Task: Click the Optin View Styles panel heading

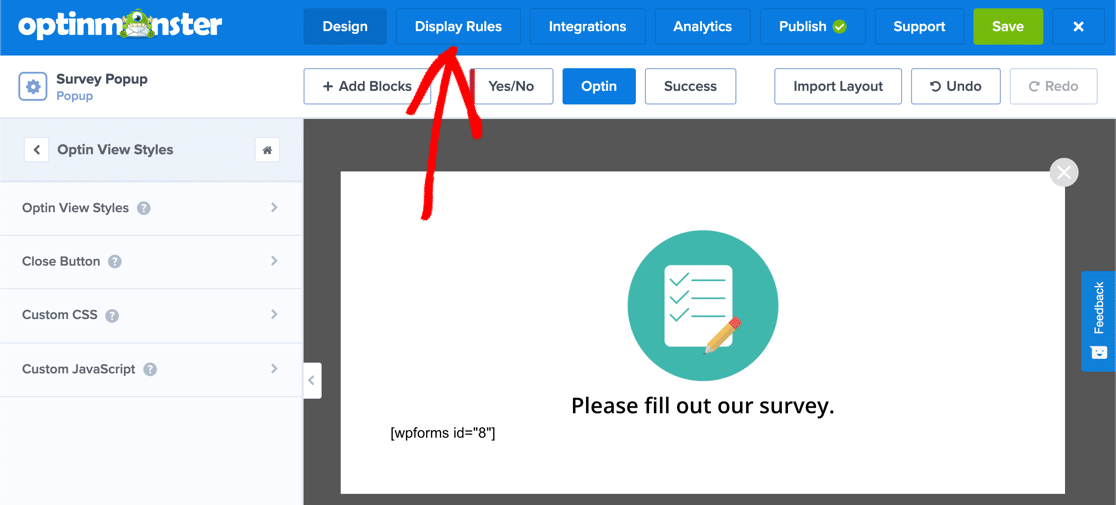Action: 115,150
